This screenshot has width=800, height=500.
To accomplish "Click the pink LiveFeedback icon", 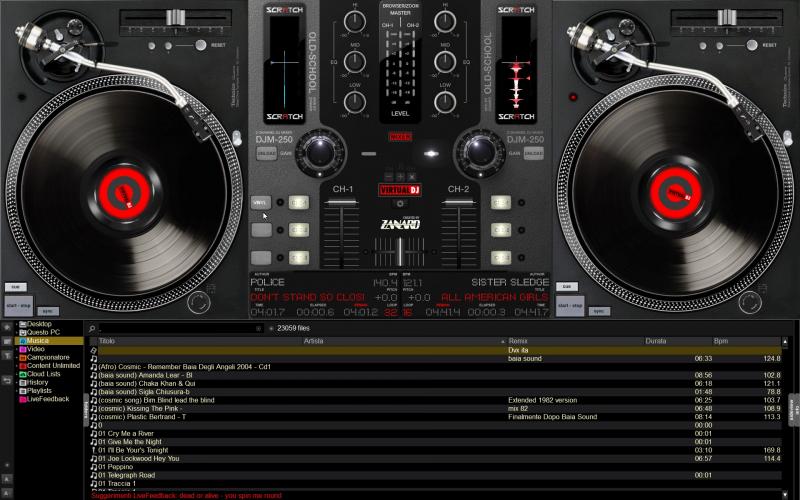I will click(22, 399).
